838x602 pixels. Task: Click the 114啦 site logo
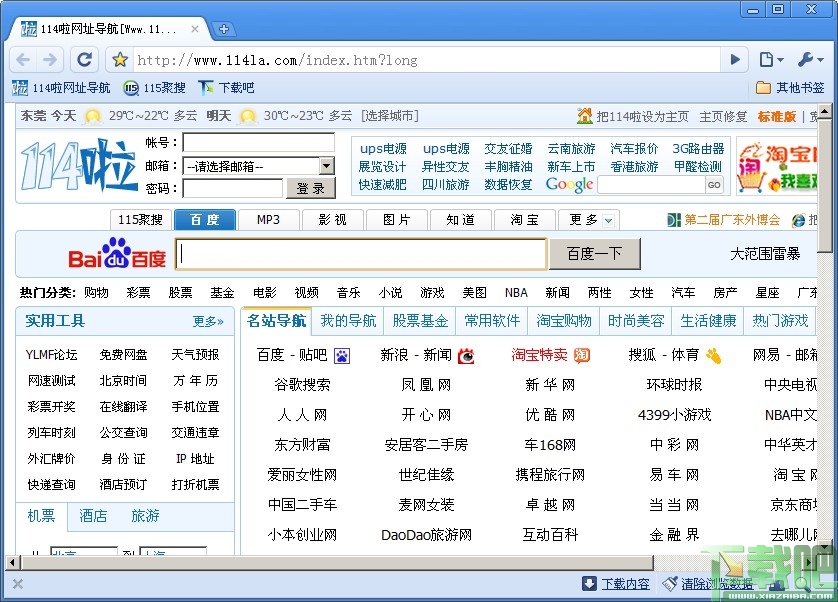(x=79, y=165)
